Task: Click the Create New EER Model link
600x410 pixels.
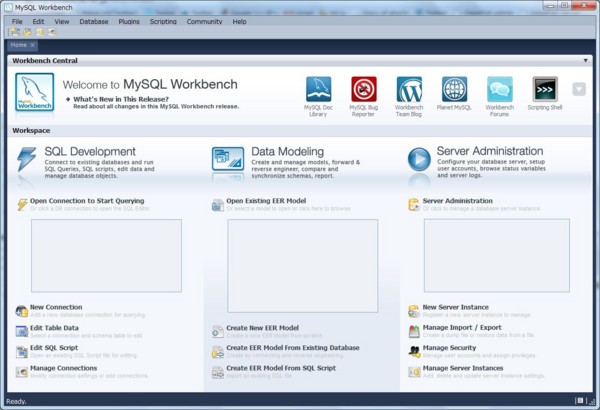Action: [x=262, y=328]
